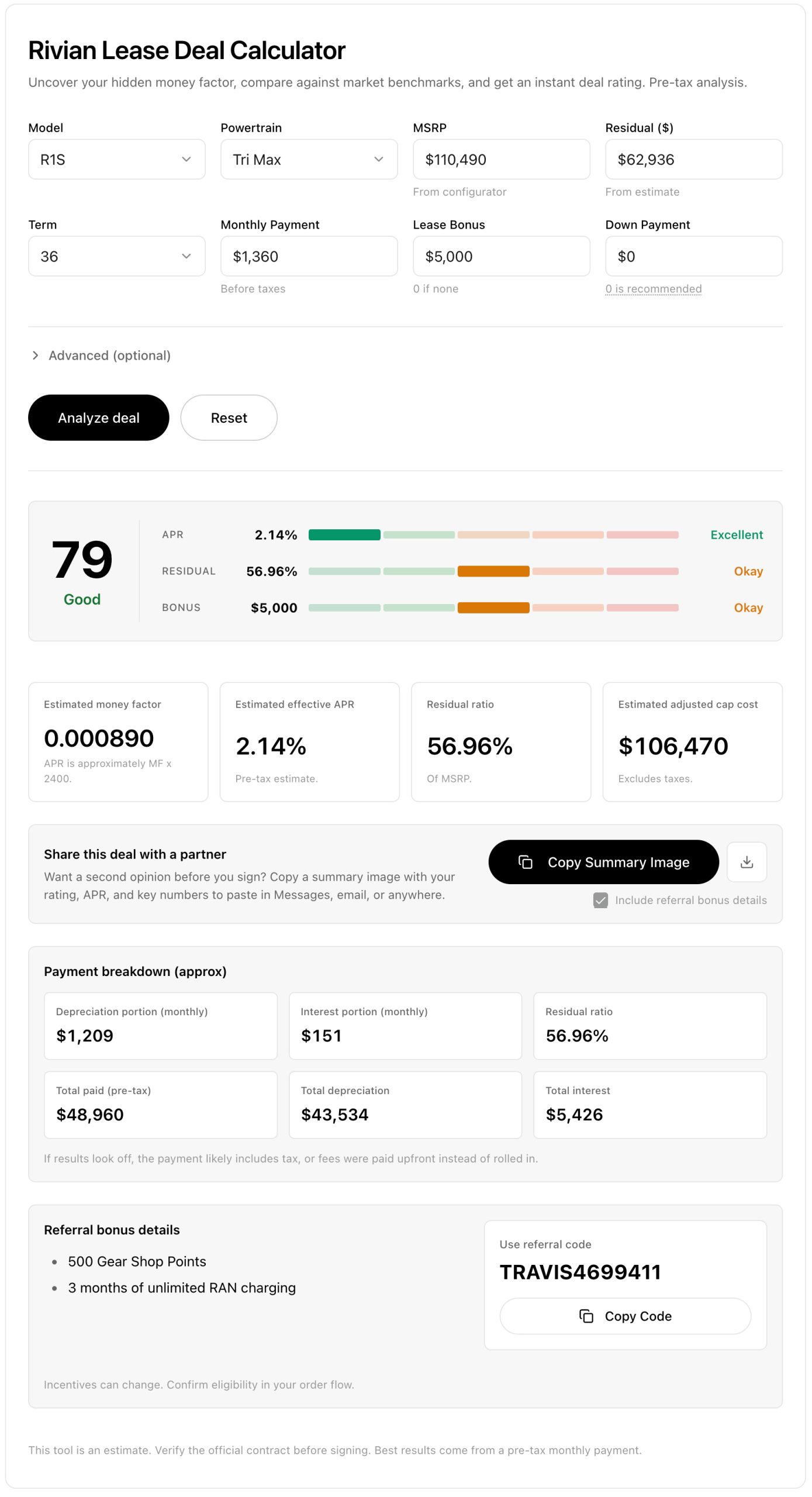Image resolution: width=812 pixels, height=1497 pixels.
Task: Open the Powertrain dropdown showing Tri Max
Action: (x=309, y=159)
